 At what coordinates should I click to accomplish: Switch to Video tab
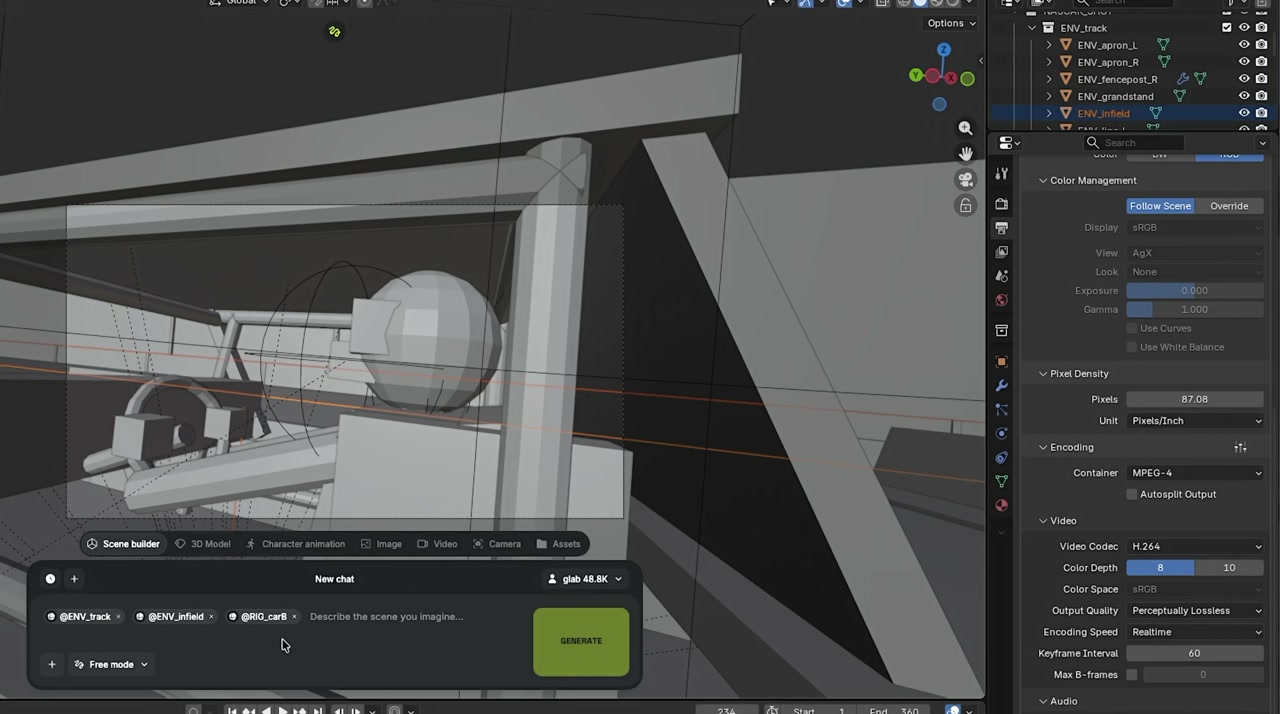coord(437,544)
